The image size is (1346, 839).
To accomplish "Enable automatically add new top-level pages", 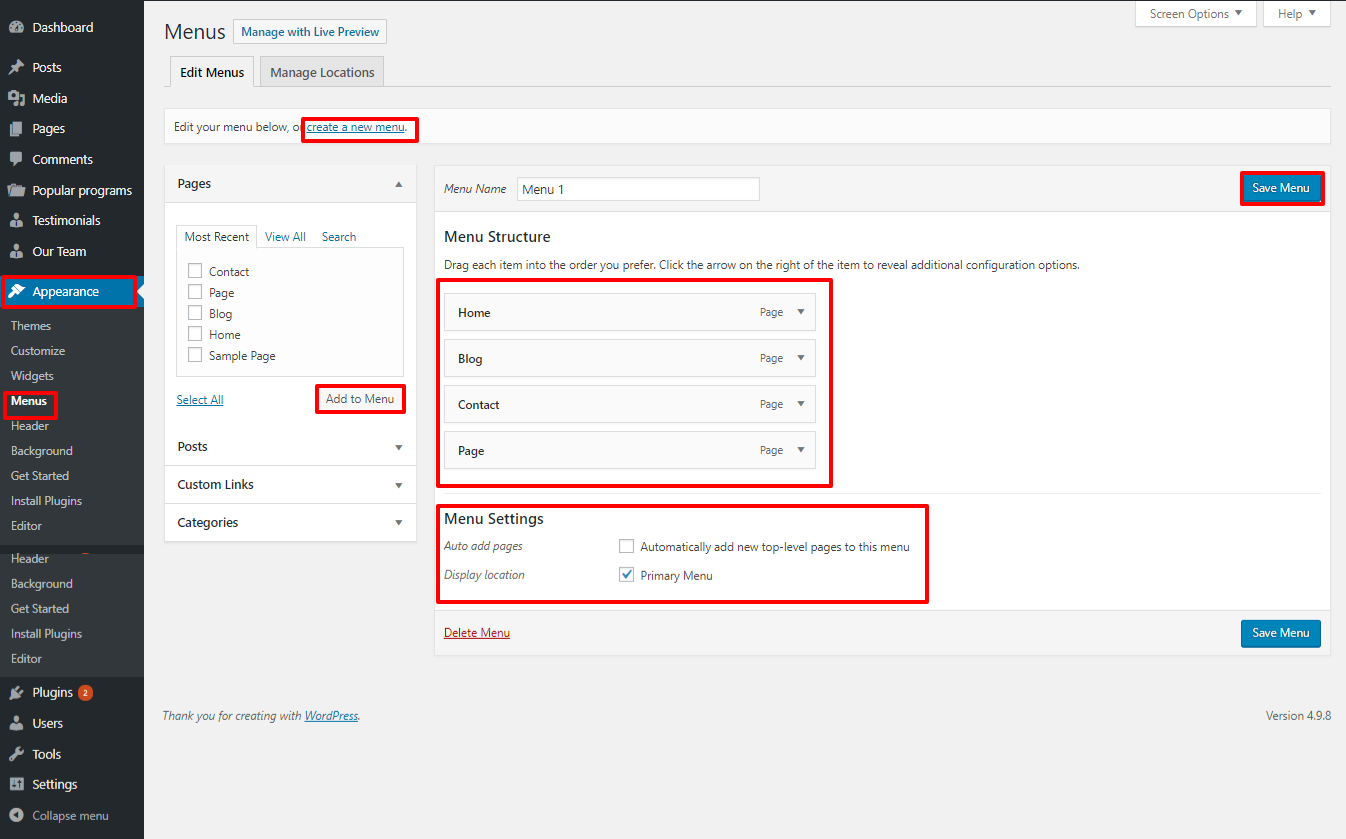I will 627,547.
